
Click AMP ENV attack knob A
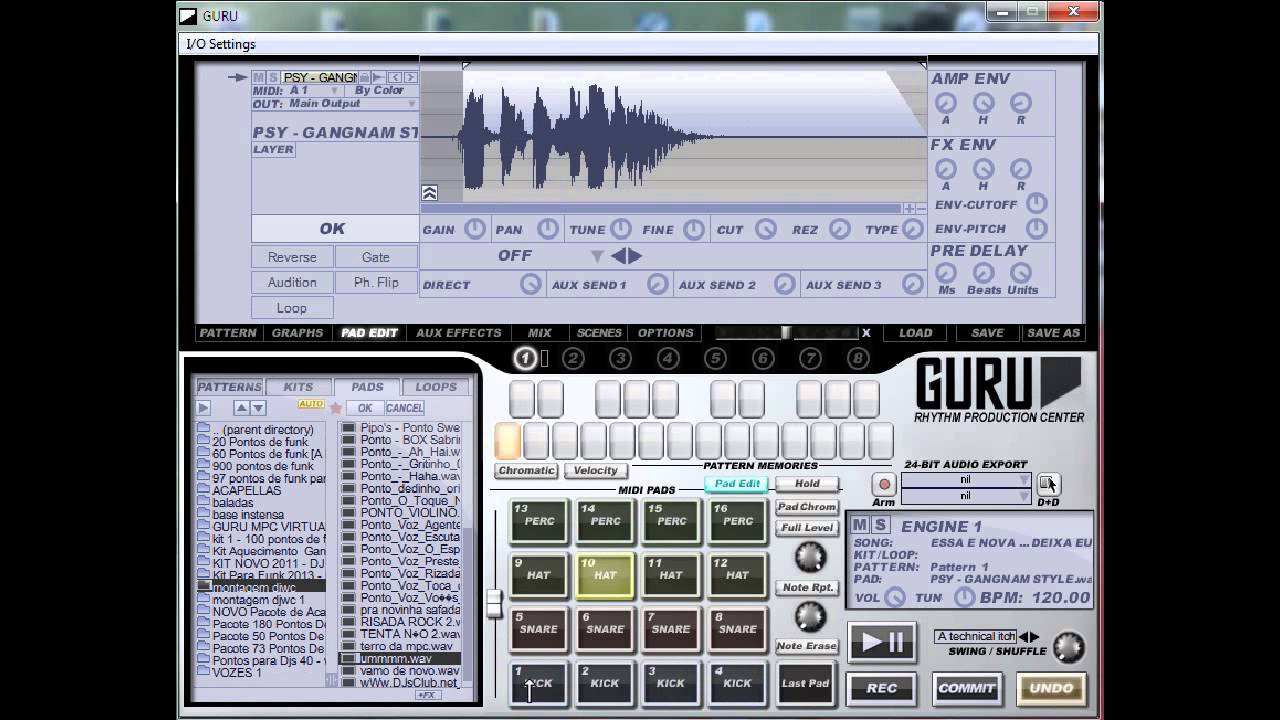point(945,103)
